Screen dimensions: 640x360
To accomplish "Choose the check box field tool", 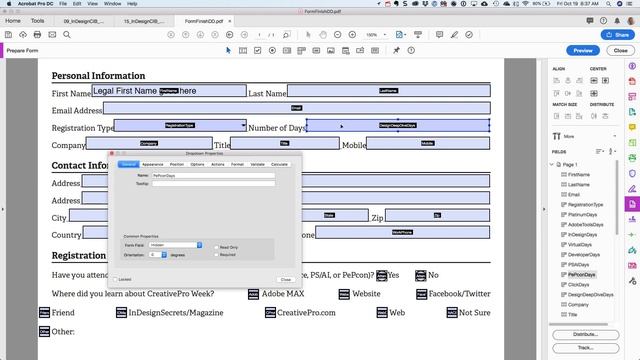I will coord(258,51).
